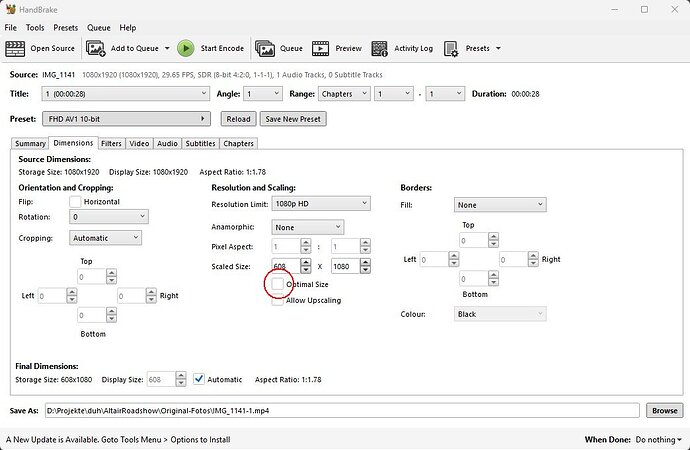Click the cropping Bottom value stepper

tap(111, 315)
